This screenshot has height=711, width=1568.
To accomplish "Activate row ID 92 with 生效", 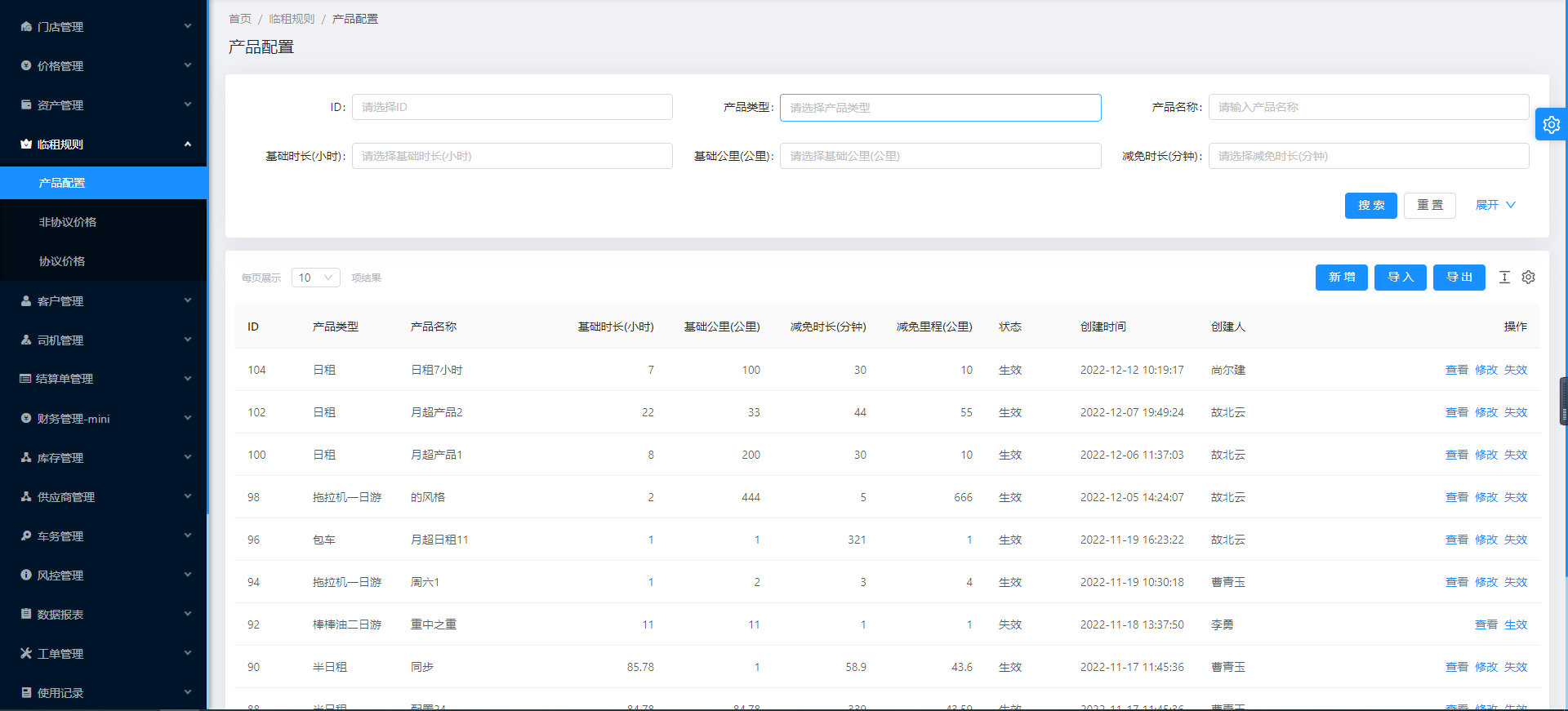I will tap(1515, 624).
